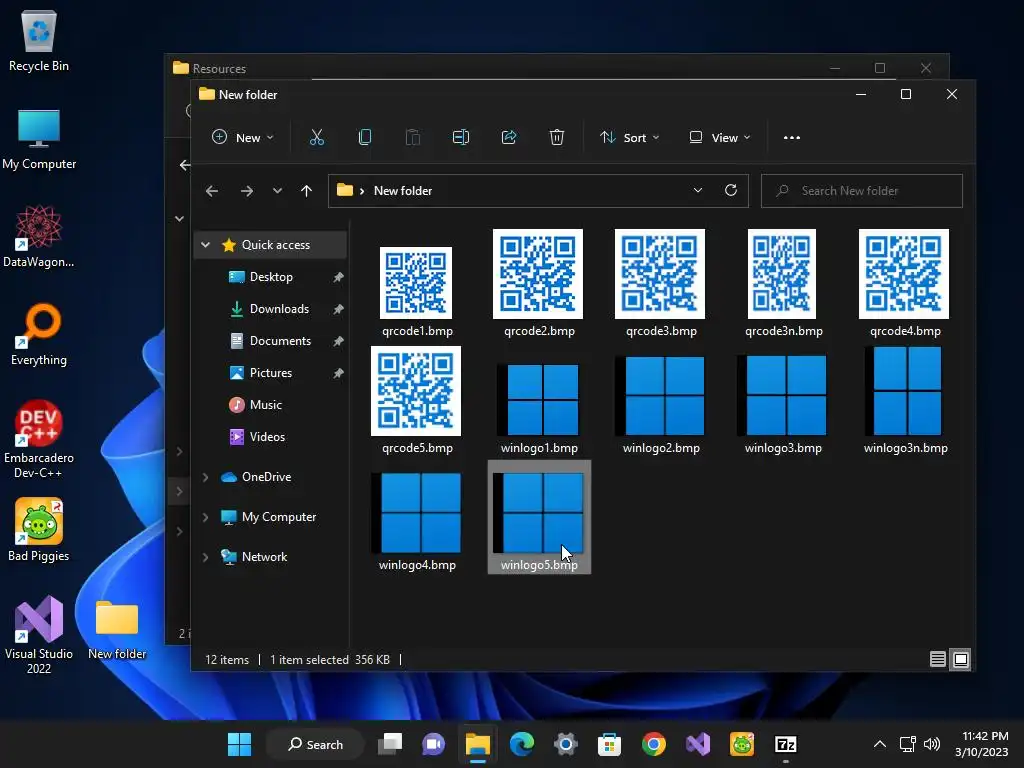The height and width of the screenshot is (768, 1024).
Task: Expand the OneDrive tree node
Action: 205,477
